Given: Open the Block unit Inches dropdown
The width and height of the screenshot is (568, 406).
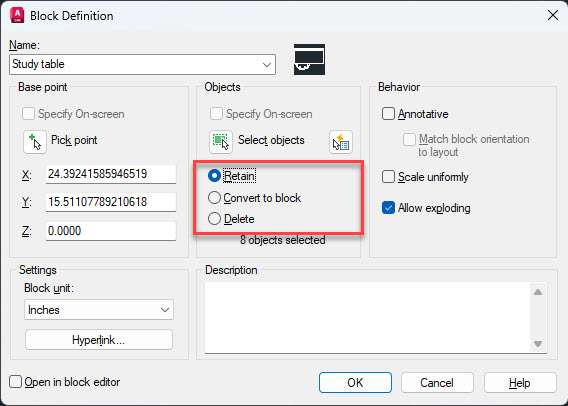Looking at the screenshot, I should coord(99,310).
